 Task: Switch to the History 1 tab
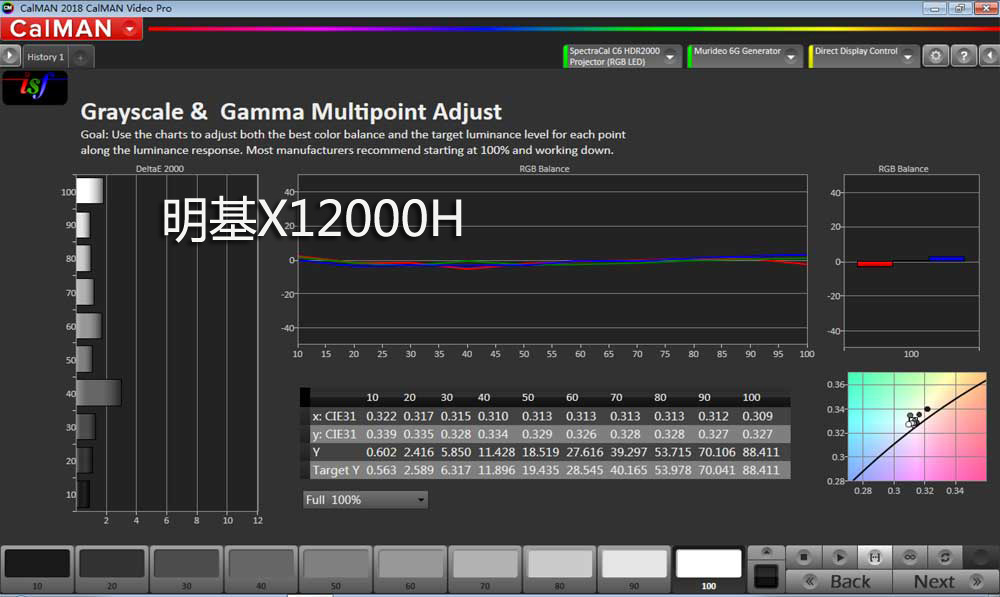[x=46, y=57]
